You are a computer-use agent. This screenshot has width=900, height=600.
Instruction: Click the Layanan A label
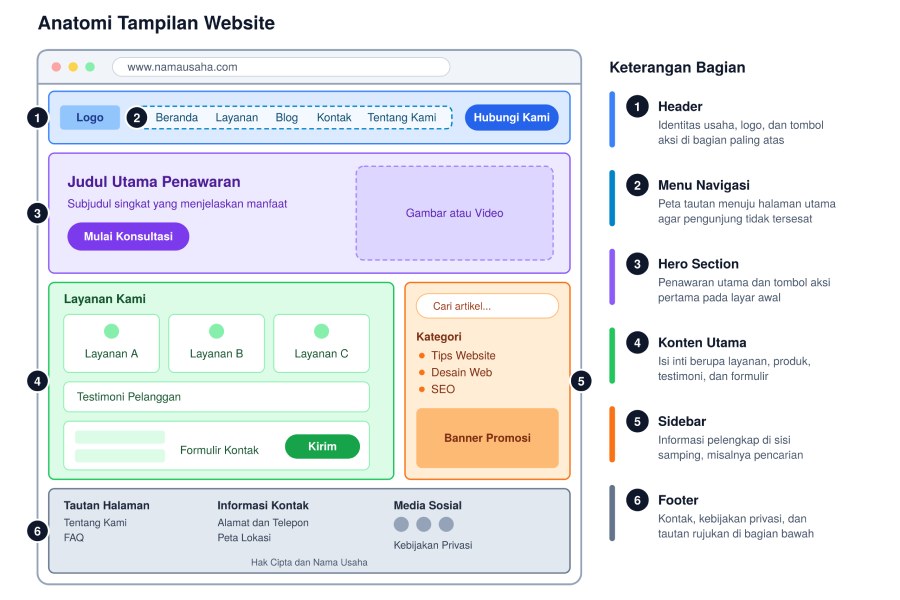click(x=111, y=354)
